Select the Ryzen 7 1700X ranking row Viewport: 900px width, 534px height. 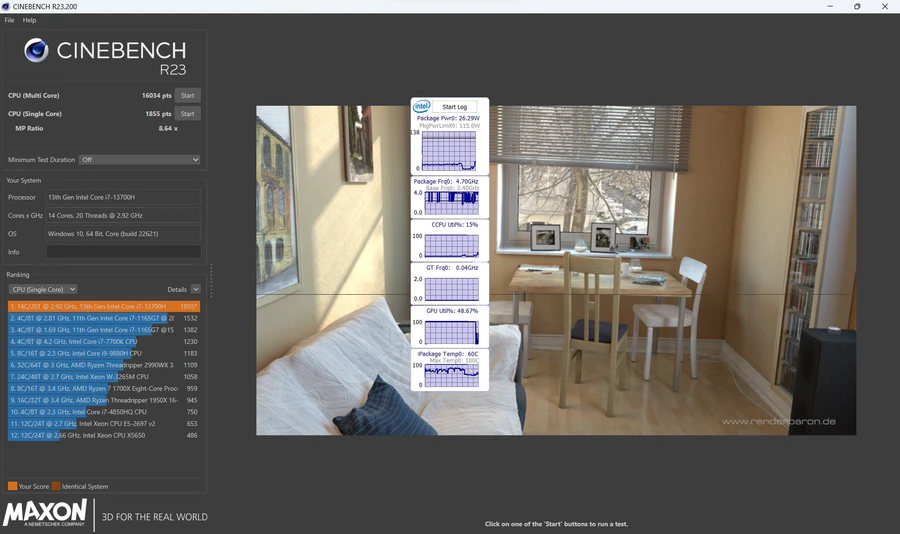104,389
